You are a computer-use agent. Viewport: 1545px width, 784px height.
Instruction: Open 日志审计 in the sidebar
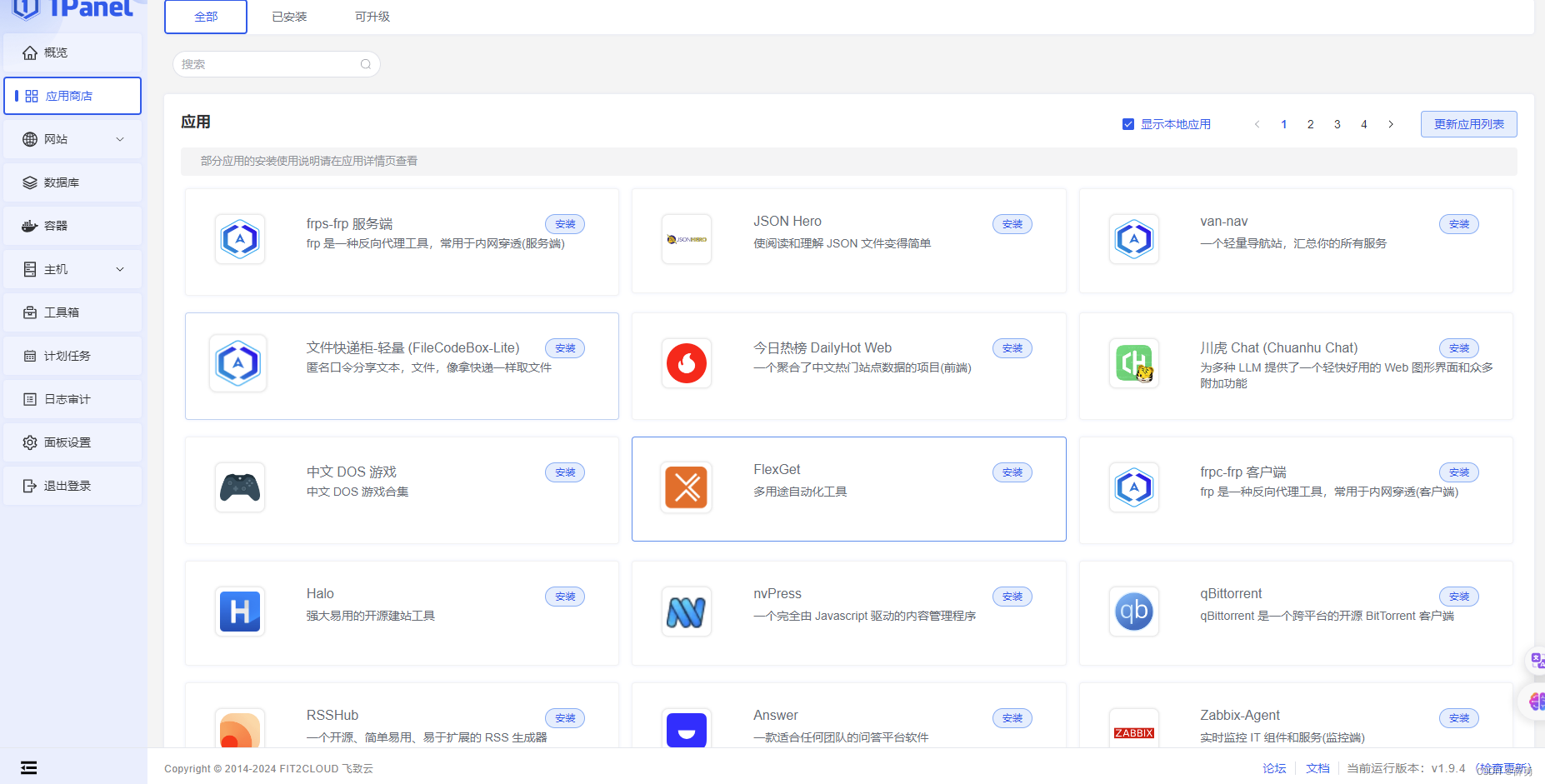pos(72,399)
